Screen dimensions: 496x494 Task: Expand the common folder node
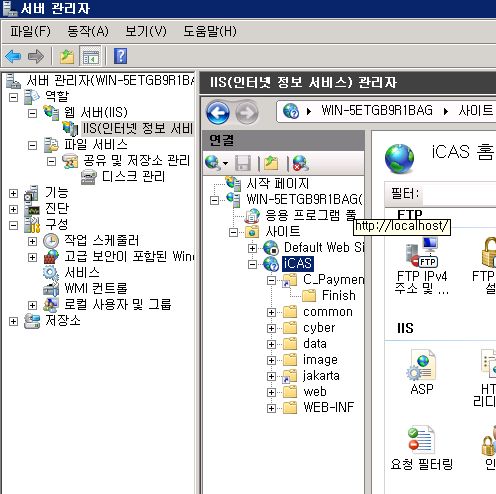point(271,312)
